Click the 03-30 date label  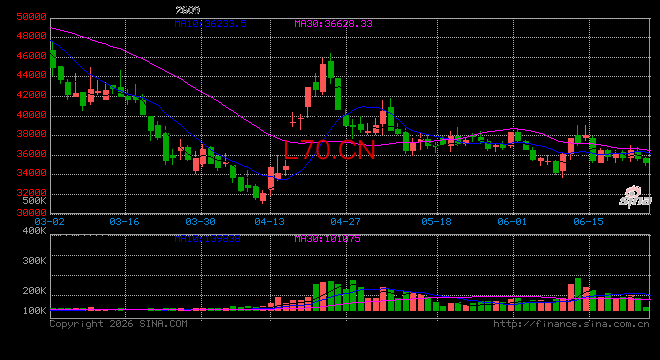pyautogui.click(x=200, y=221)
